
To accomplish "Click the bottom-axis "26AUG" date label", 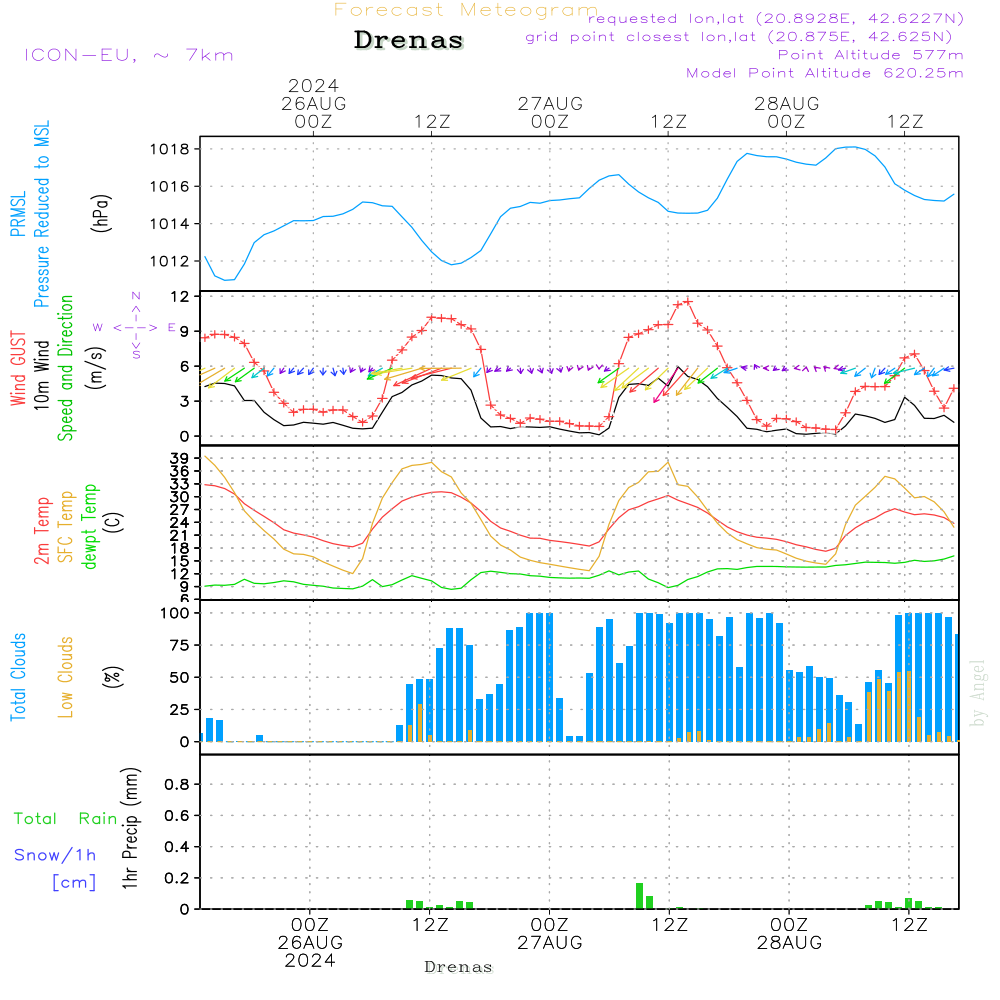I will [x=310, y=943].
